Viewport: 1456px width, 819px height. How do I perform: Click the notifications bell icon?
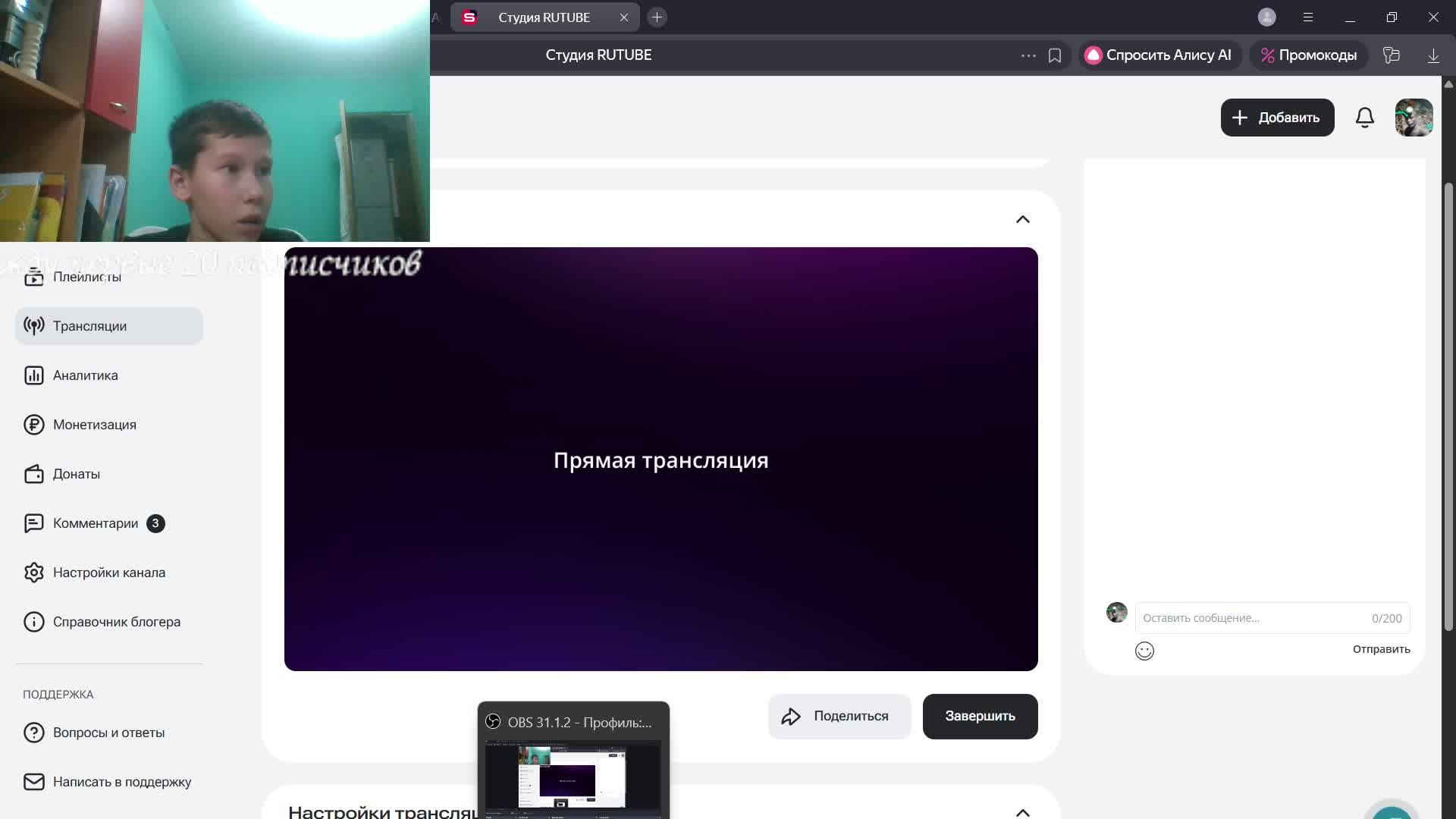[1364, 118]
